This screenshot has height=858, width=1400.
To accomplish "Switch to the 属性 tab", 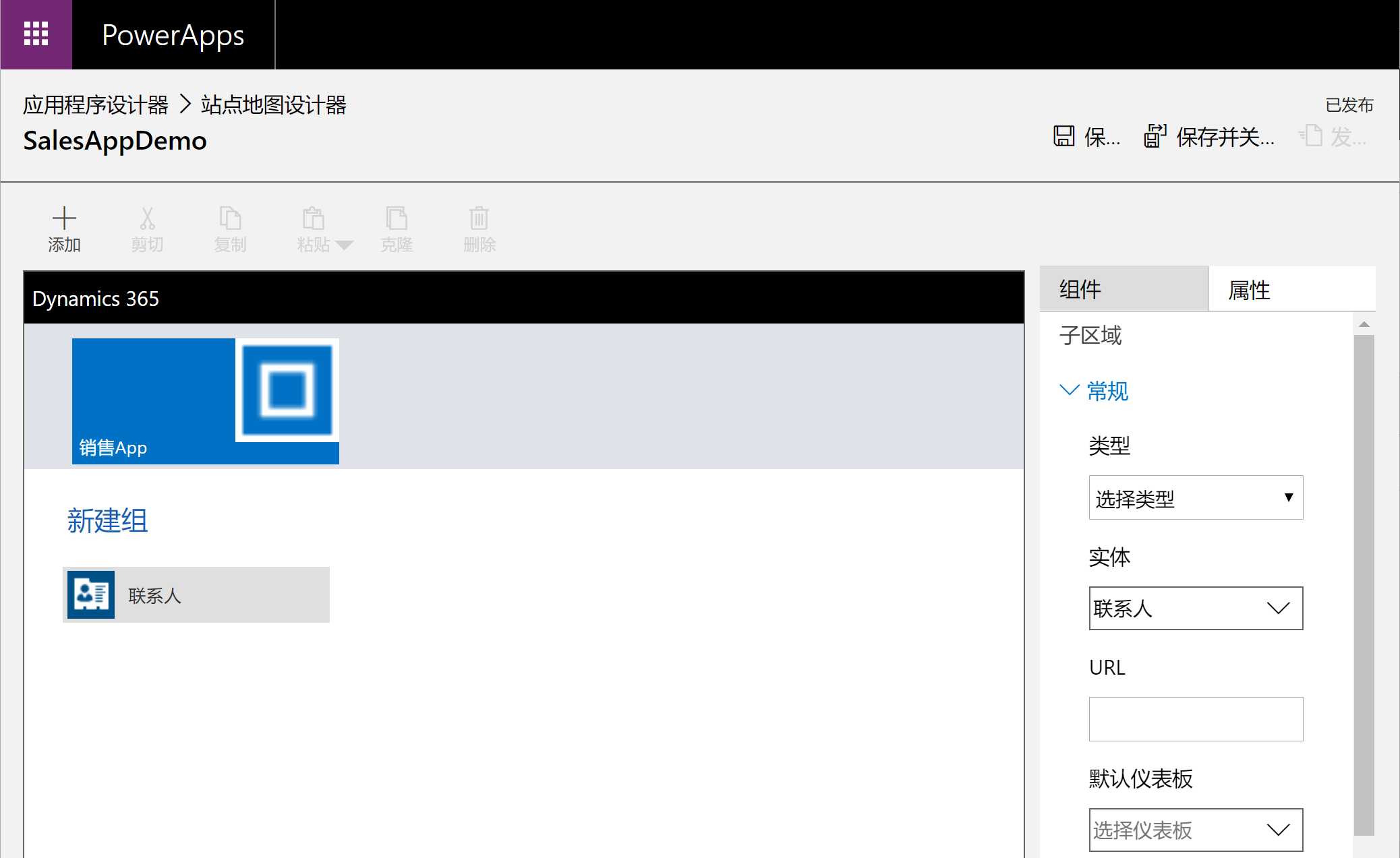I will (x=1292, y=289).
